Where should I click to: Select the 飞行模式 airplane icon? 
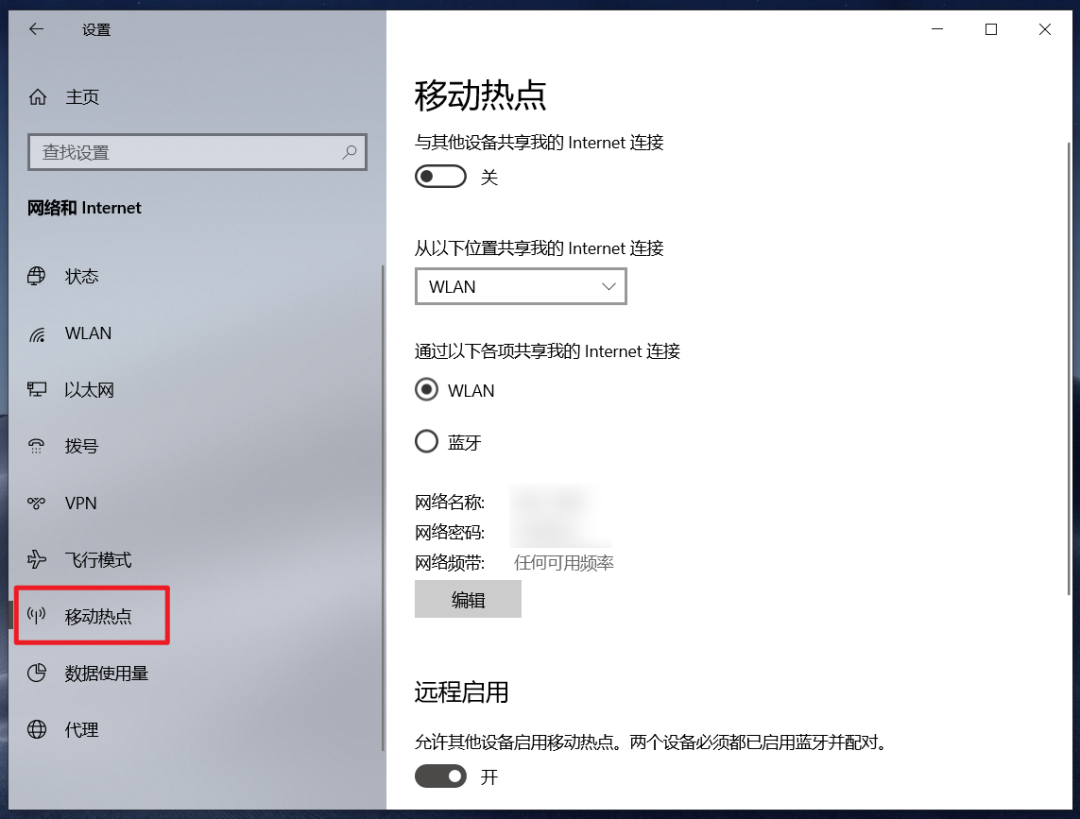pos(37,559)
